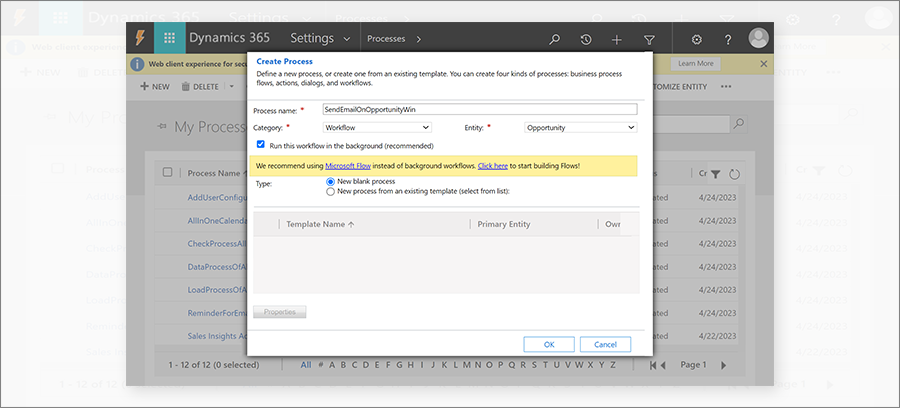This screenshot has width=900, height=408.
Task: Open the ReminderForEm process row link
Action: [217, 313]
